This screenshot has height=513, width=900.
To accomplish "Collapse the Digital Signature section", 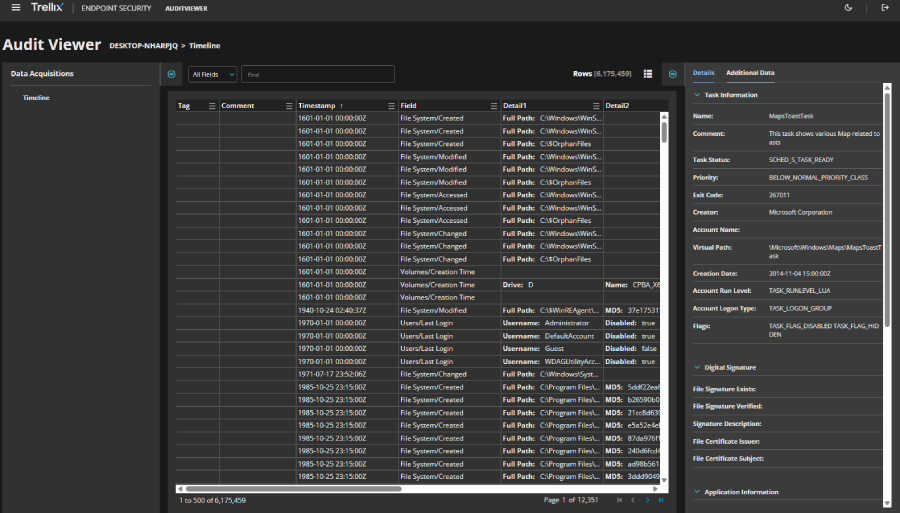I will [697, 367].
